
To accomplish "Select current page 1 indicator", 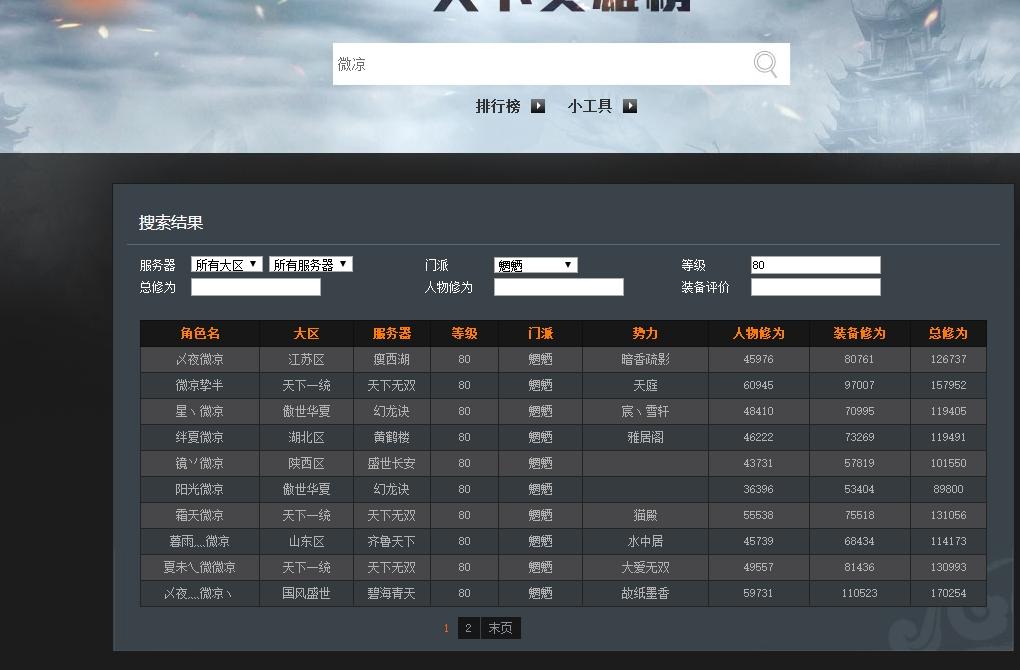I will pos(446,628).
